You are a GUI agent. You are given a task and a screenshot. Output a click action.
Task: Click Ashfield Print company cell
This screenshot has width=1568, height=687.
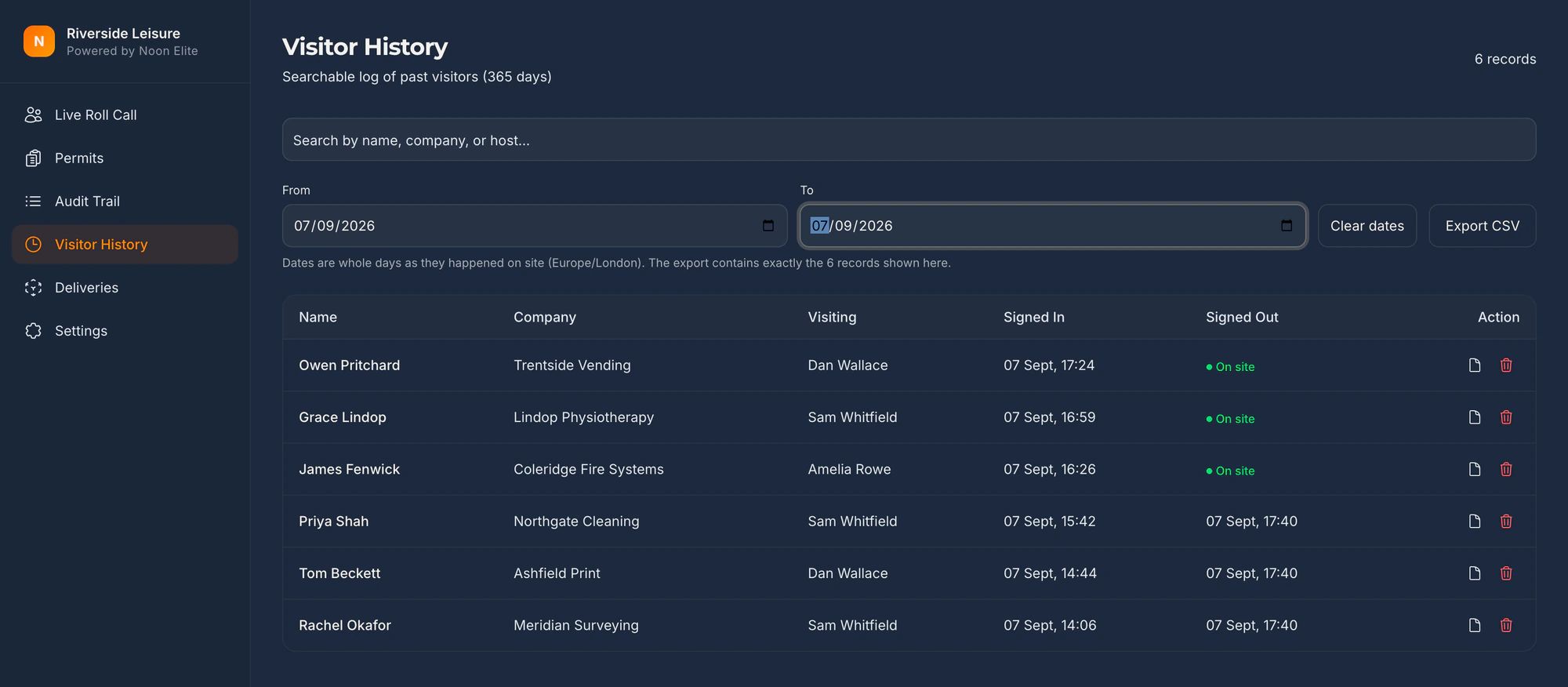pyautogui.click(x=557, y=573)
